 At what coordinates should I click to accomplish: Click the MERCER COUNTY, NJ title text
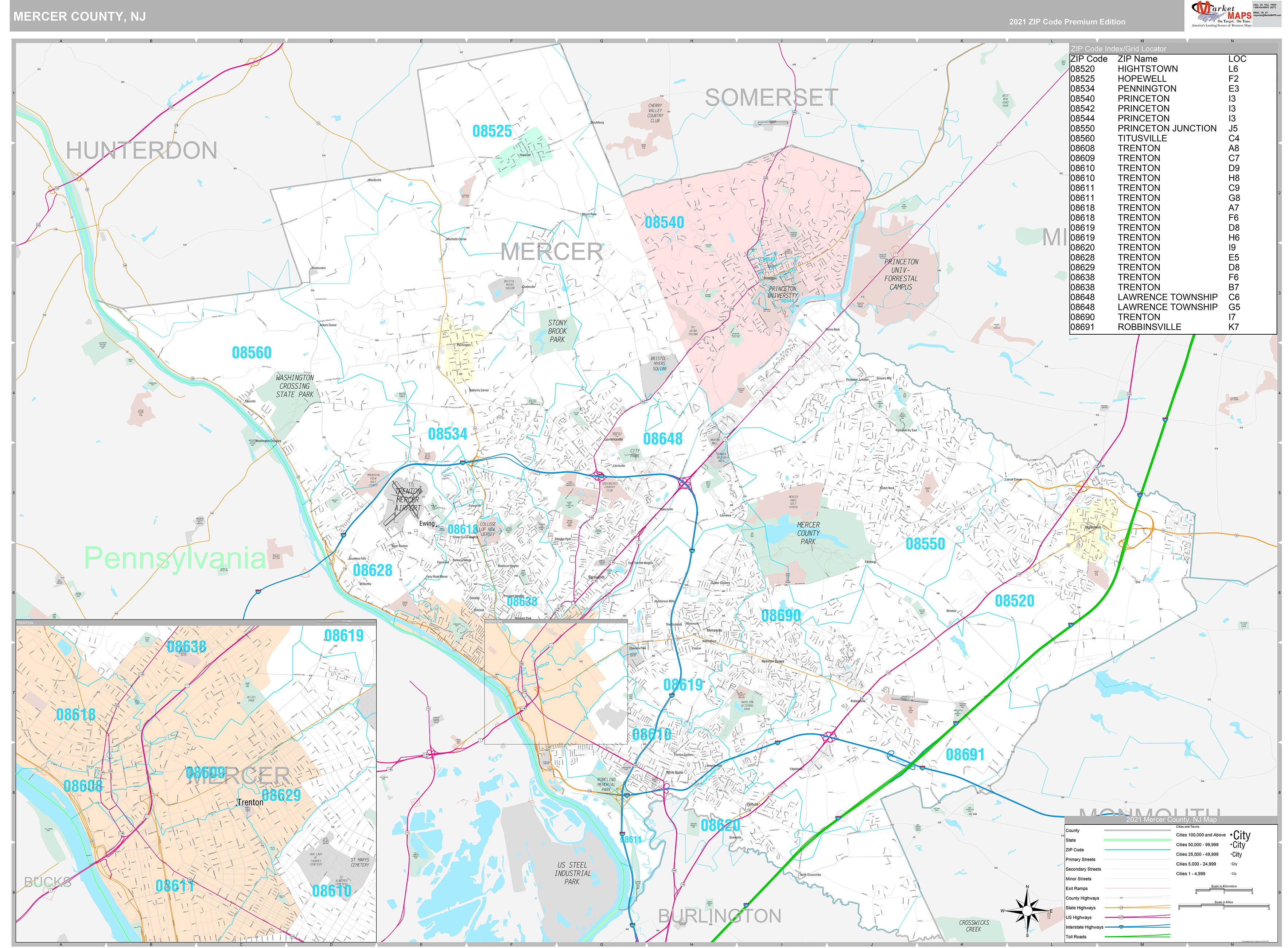[x=79, y=17]
